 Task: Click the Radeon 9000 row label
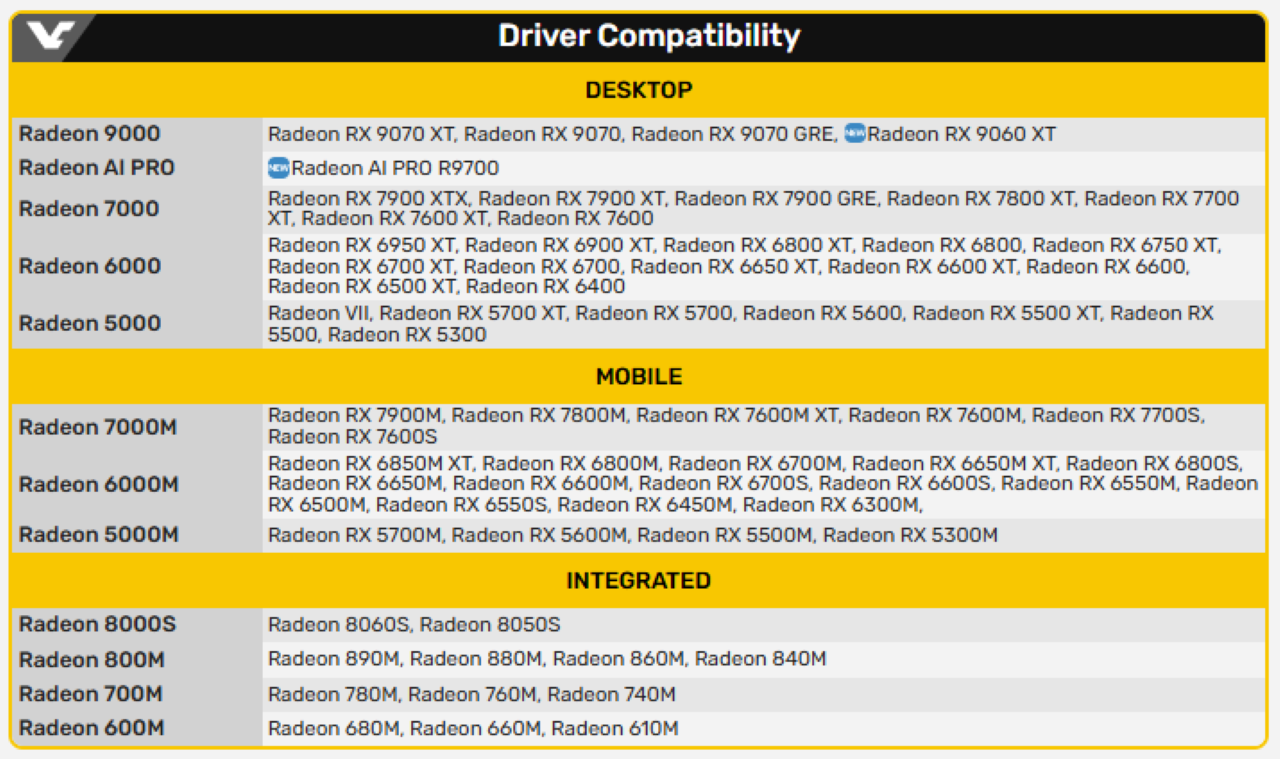[x=89, y=134]
